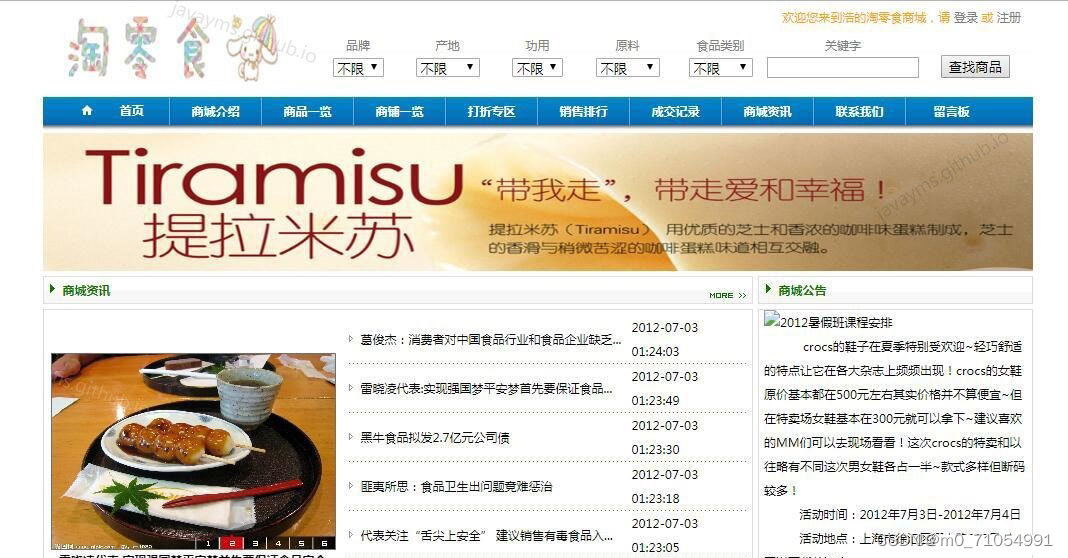Open the 食品类别 dropdown

720,68
